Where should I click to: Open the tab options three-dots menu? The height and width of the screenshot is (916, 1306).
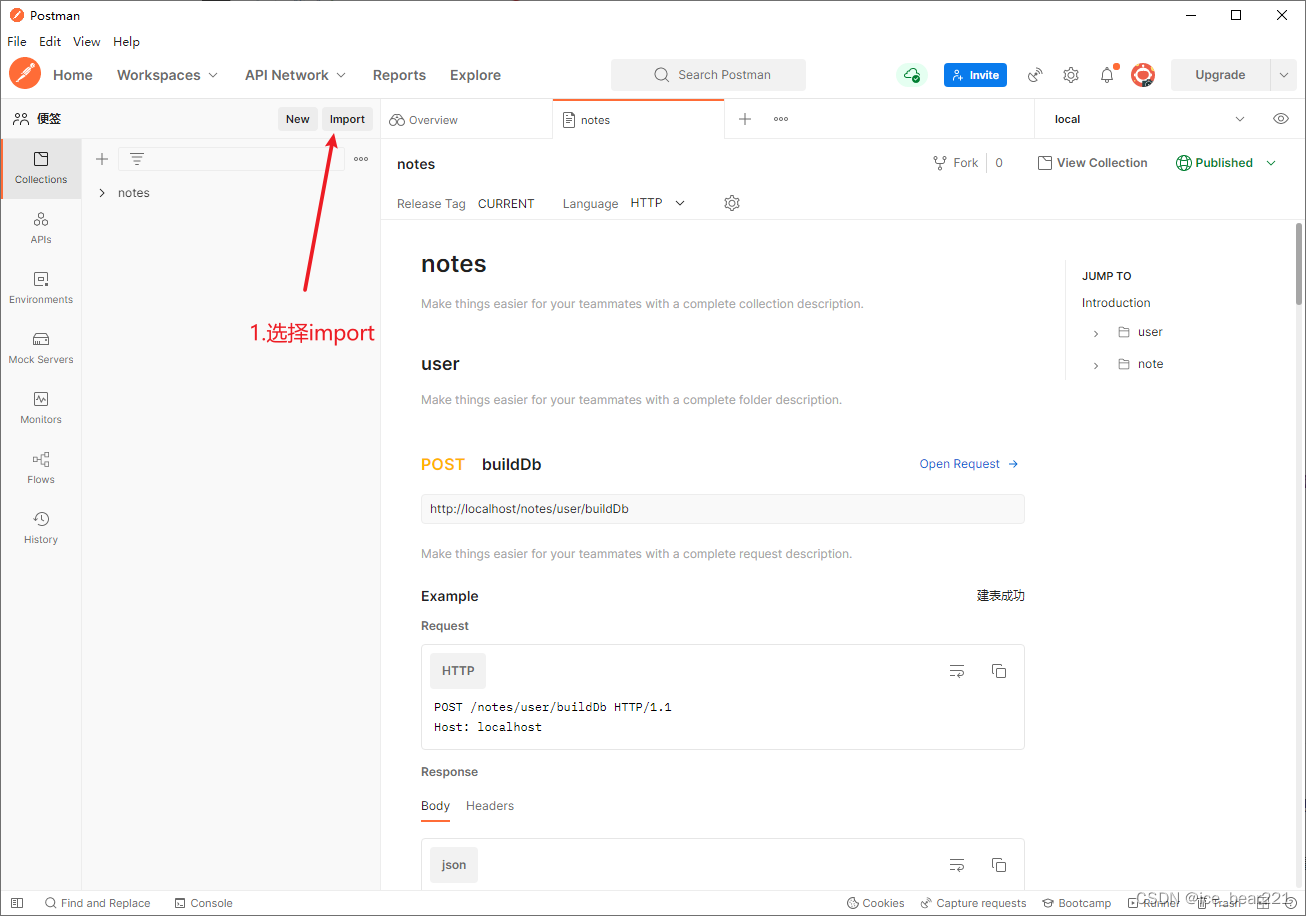781,119
